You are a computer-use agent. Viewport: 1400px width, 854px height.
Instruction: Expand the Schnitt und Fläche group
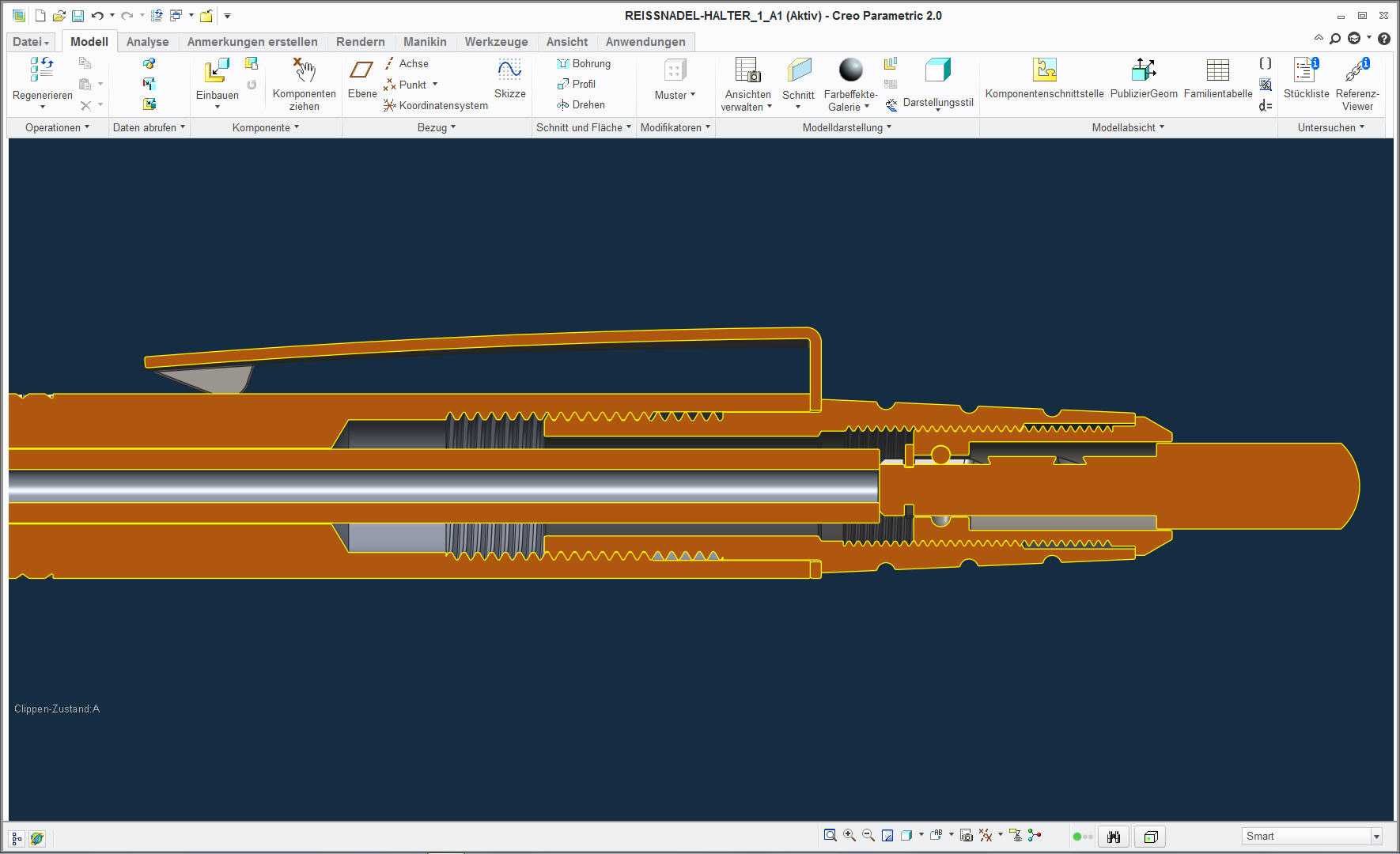tap(584, 127)
